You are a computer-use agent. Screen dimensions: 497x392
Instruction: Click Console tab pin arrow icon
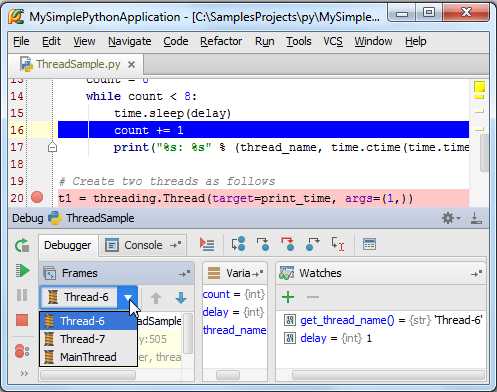[175, 245]
